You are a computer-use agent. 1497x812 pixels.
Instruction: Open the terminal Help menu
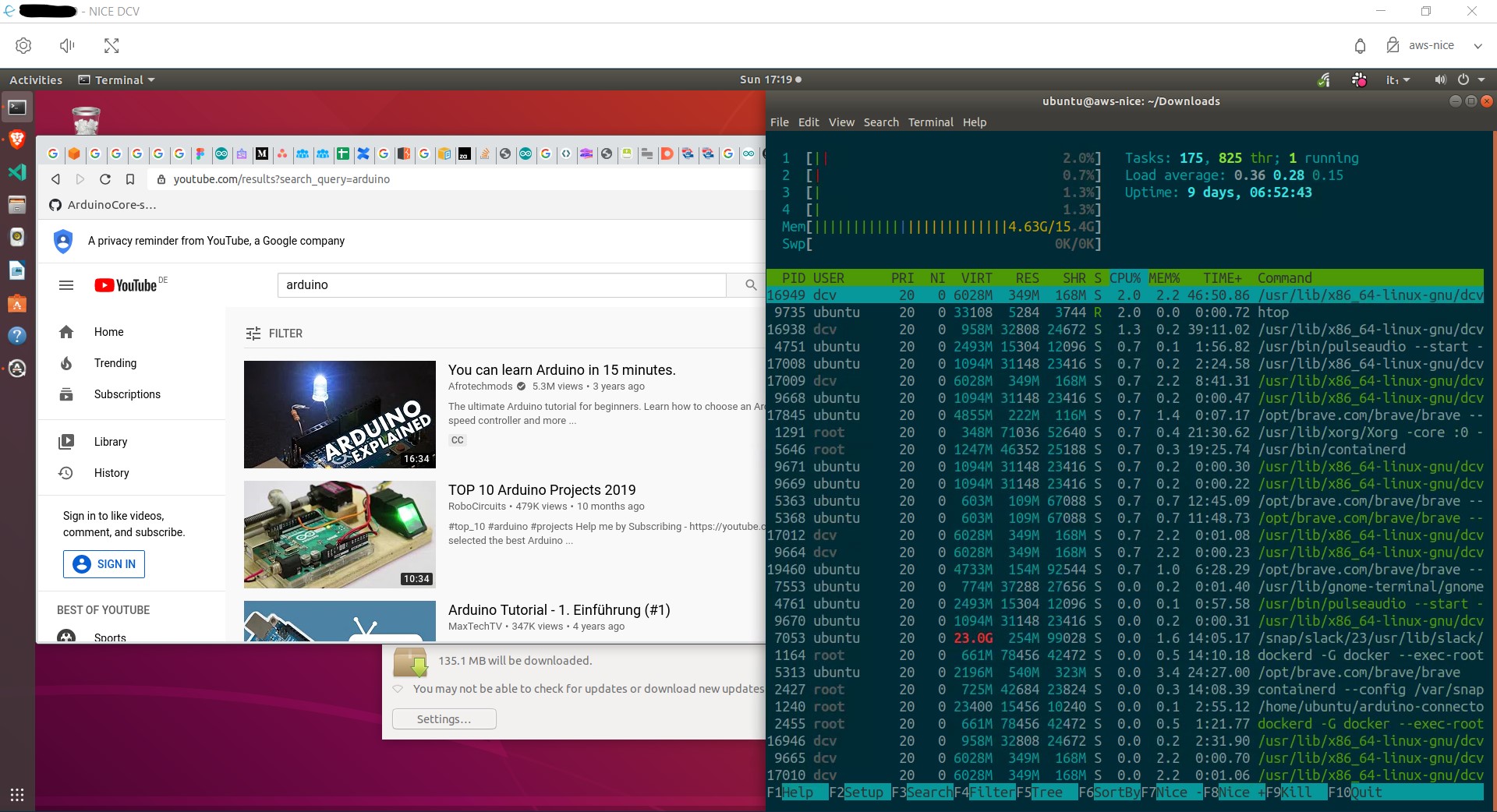975,122
